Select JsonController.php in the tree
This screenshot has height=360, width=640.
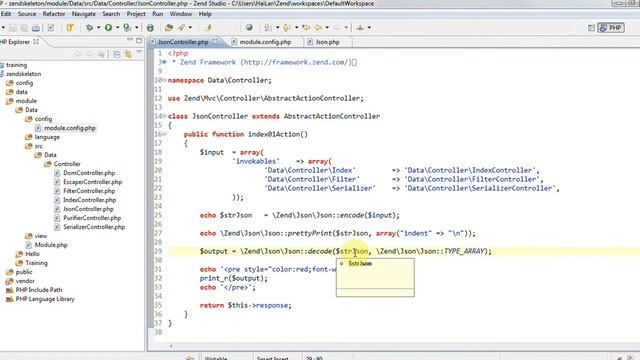[88, 209]
